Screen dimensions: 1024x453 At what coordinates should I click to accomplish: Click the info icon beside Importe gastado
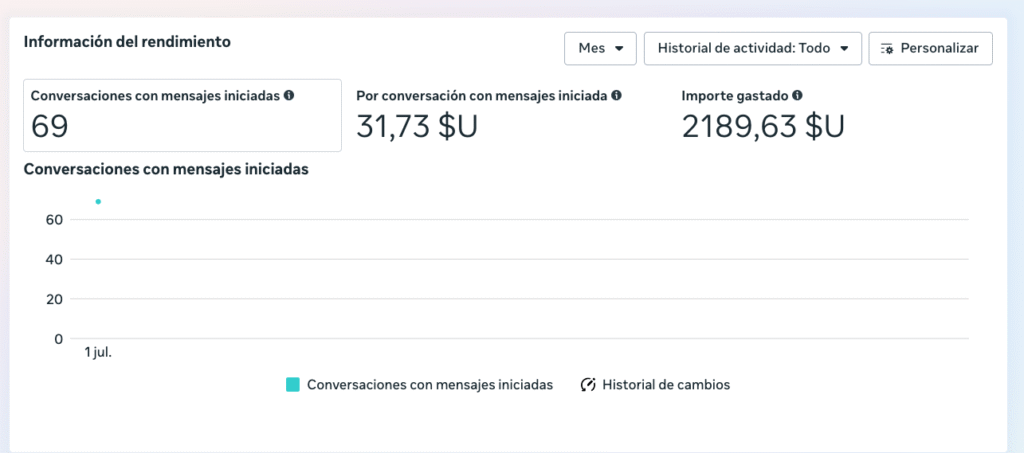[x=797, y=96]
